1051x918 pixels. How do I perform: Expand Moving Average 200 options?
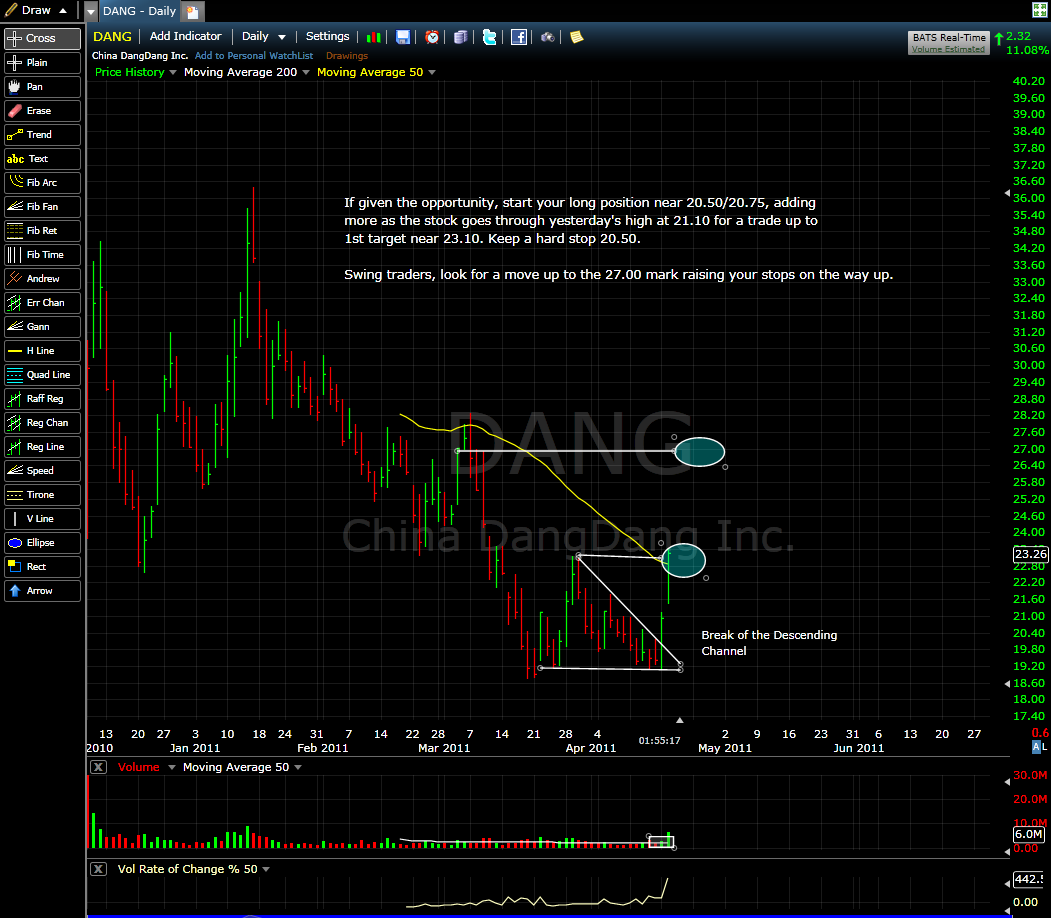306,72
